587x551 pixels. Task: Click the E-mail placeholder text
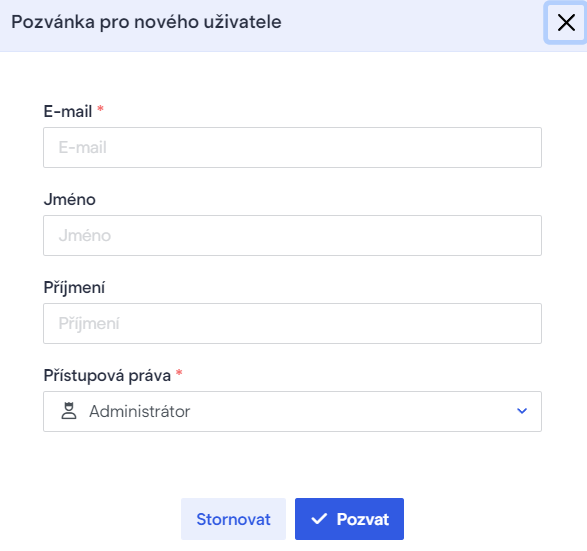pos(83,147)
